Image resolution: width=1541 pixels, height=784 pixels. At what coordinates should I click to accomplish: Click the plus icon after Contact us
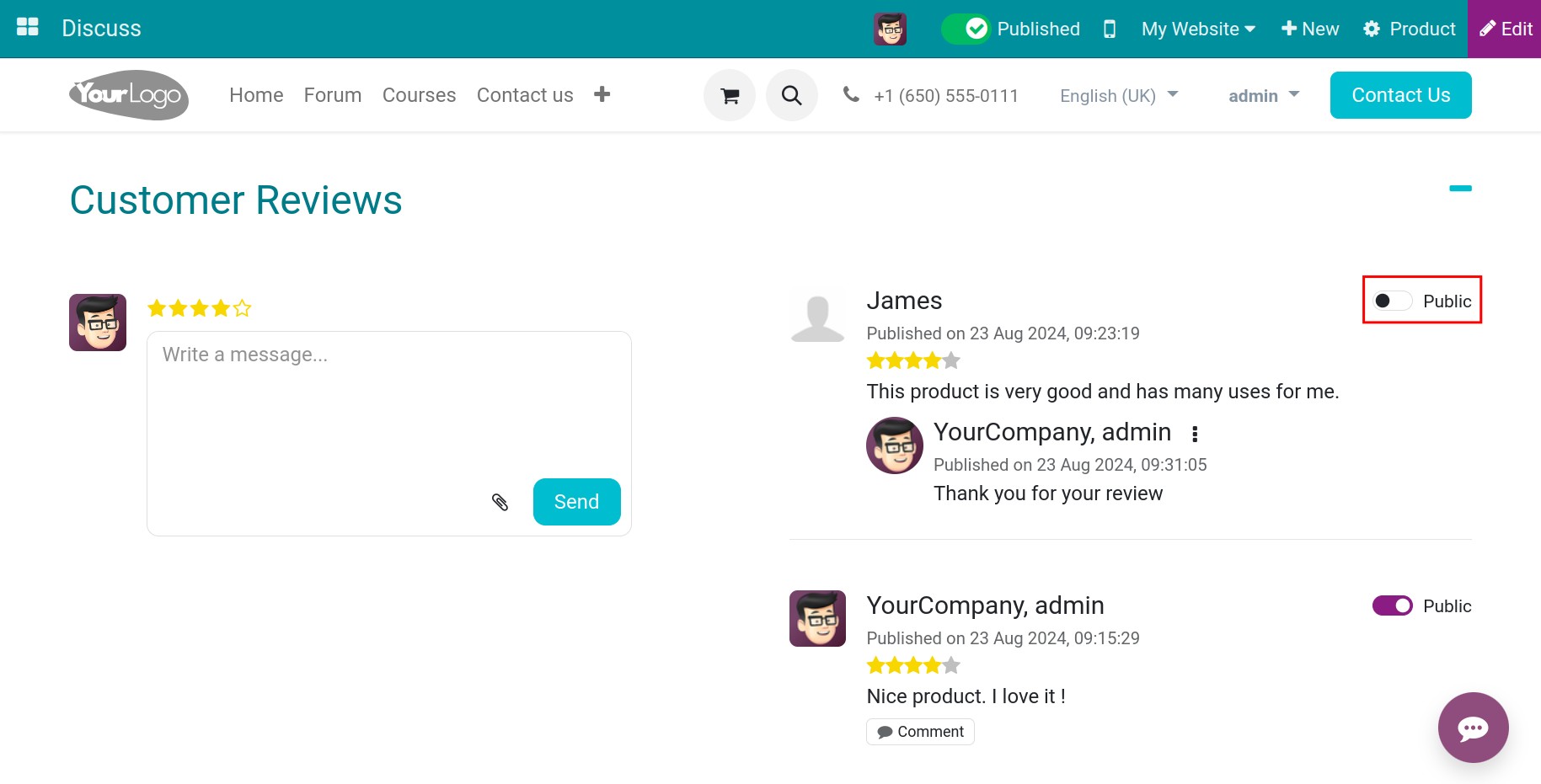(602, 94)
